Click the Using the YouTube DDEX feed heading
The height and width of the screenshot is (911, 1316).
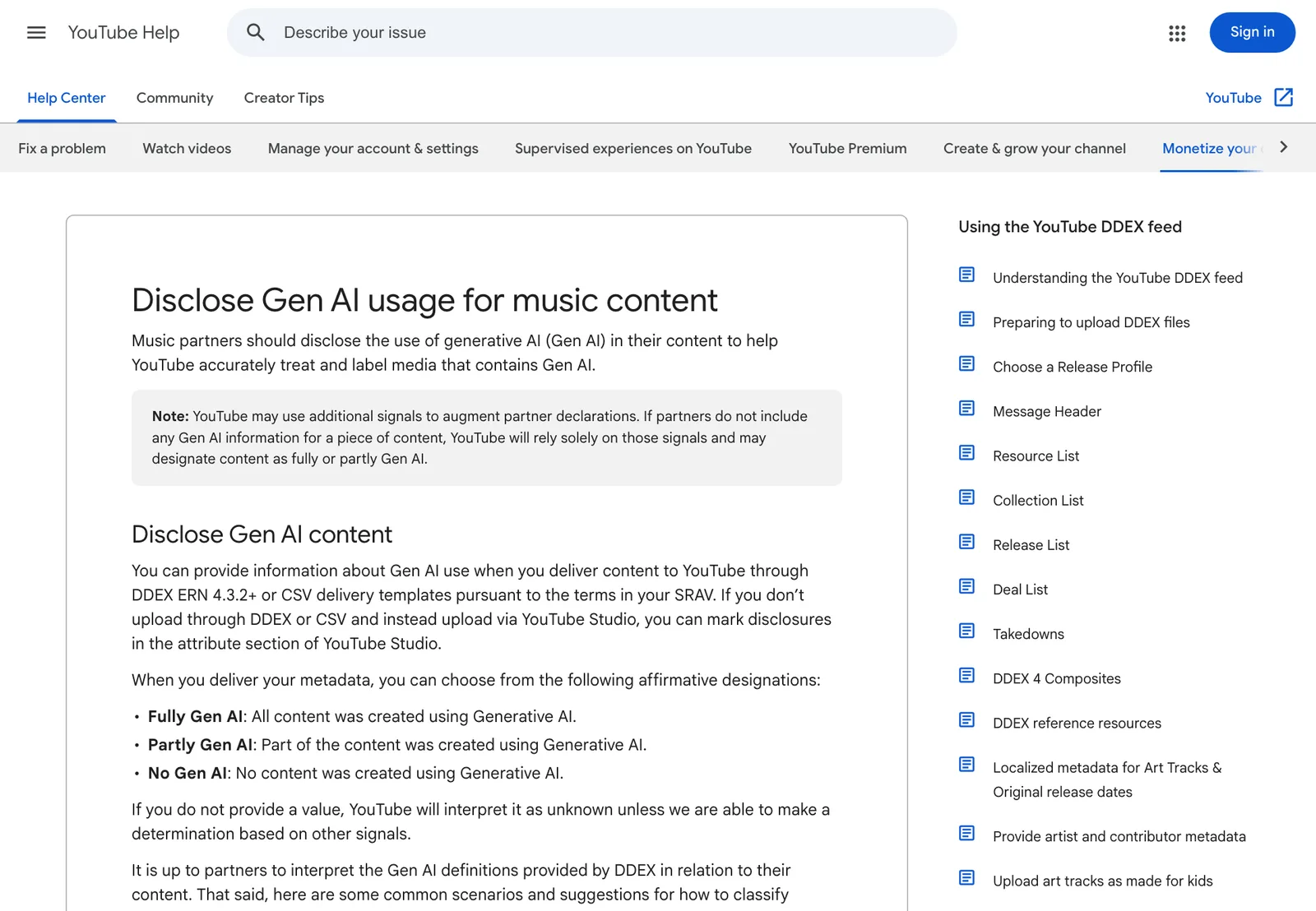(1069, 227)
